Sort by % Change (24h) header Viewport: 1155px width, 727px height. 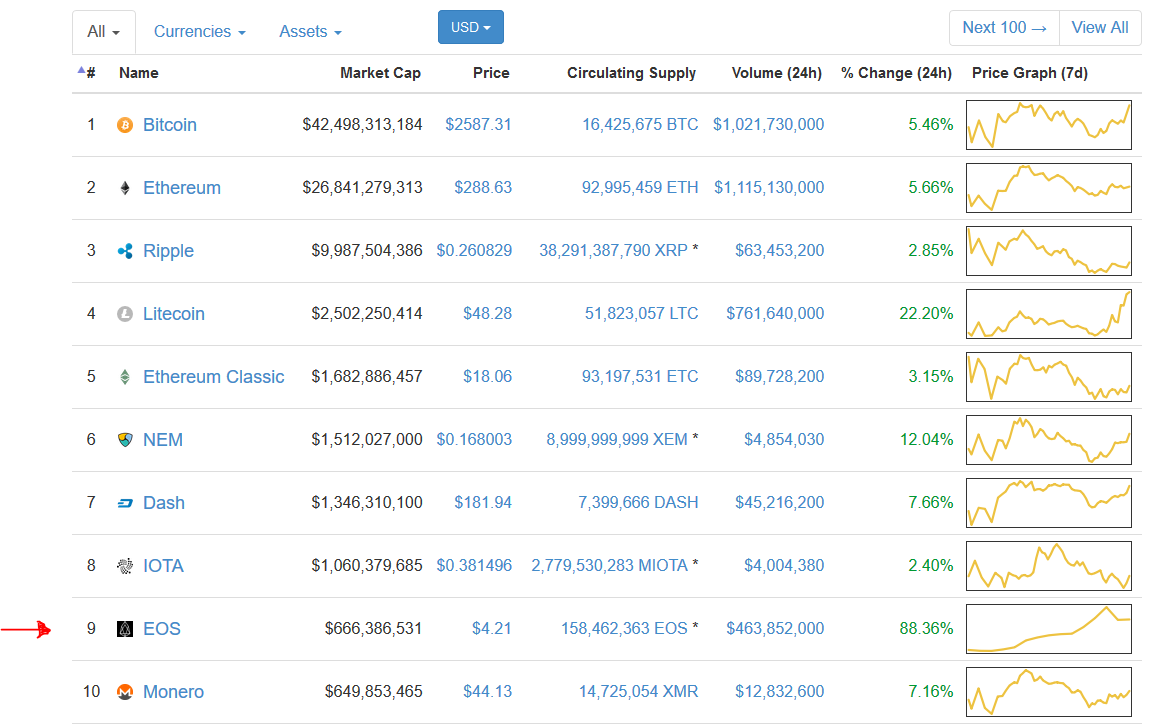click(896, 73)
